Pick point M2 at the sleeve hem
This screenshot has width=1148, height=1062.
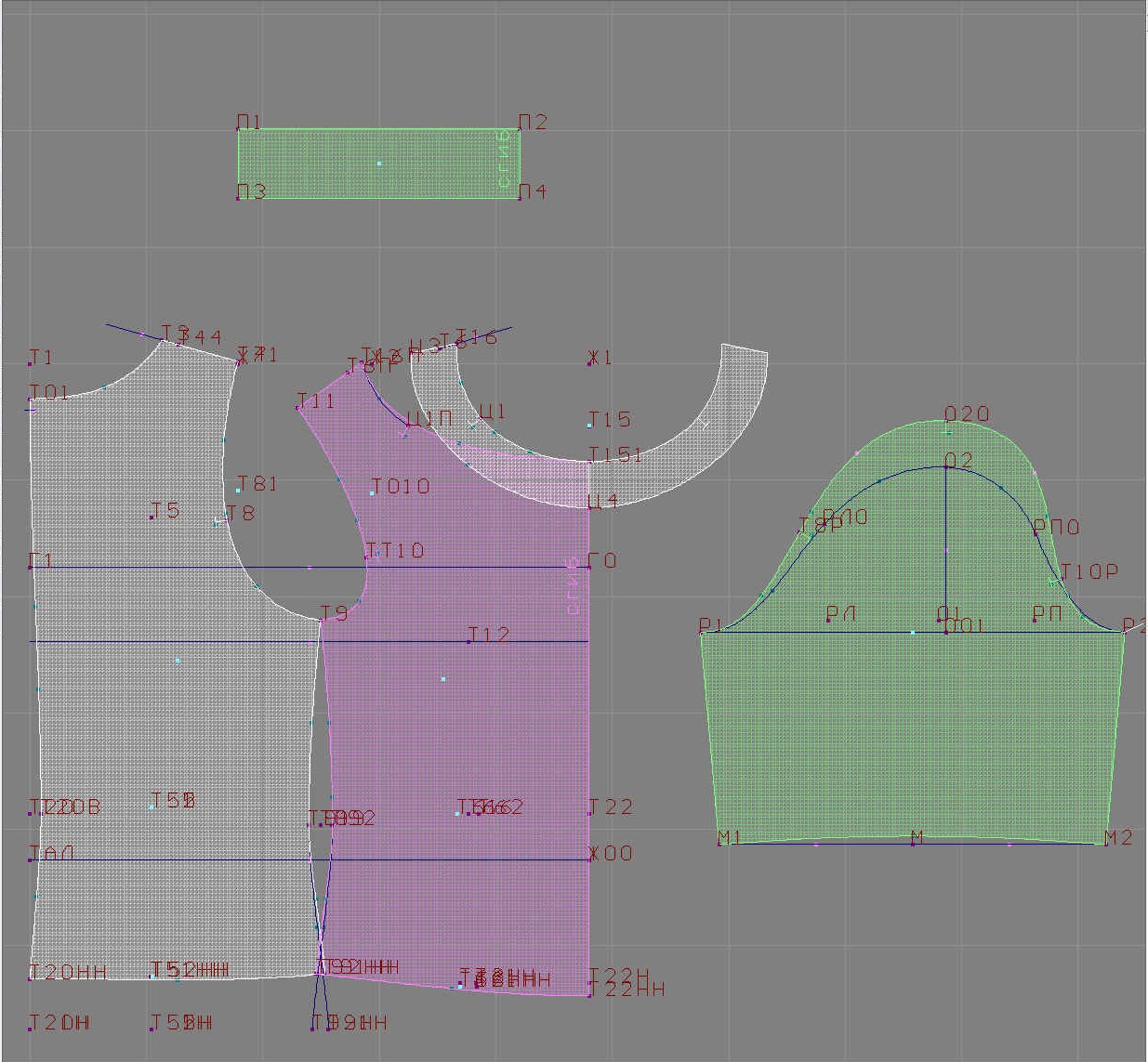(1105, 844)
